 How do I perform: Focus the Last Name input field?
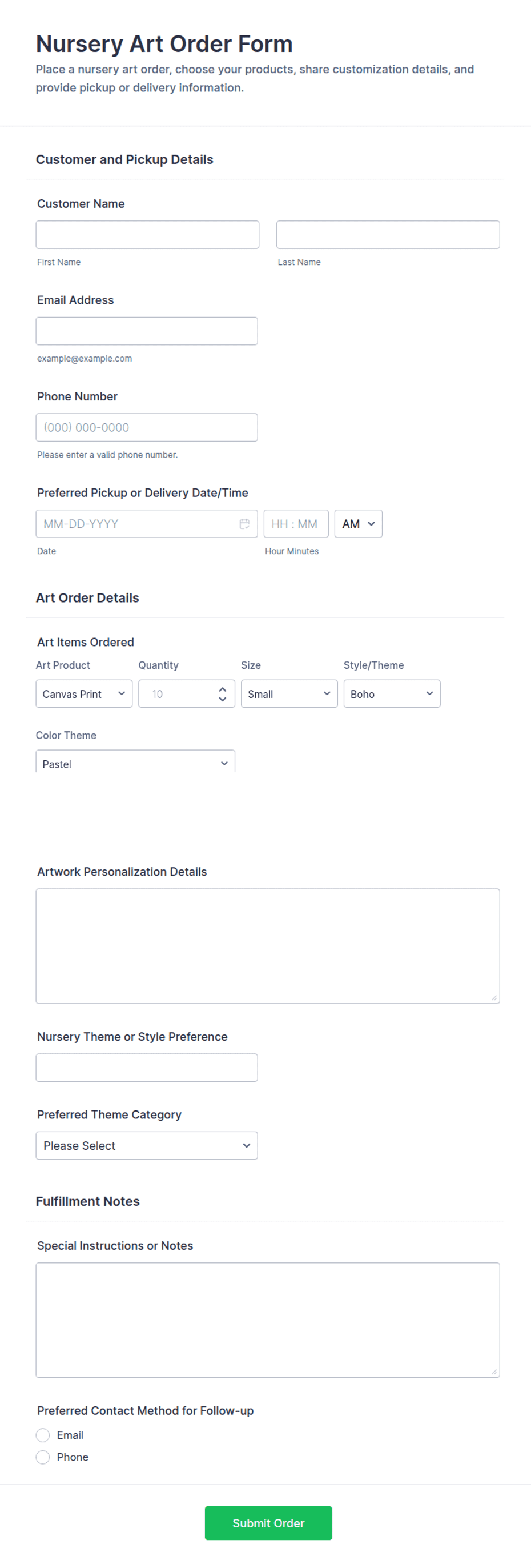coord(388,234)
